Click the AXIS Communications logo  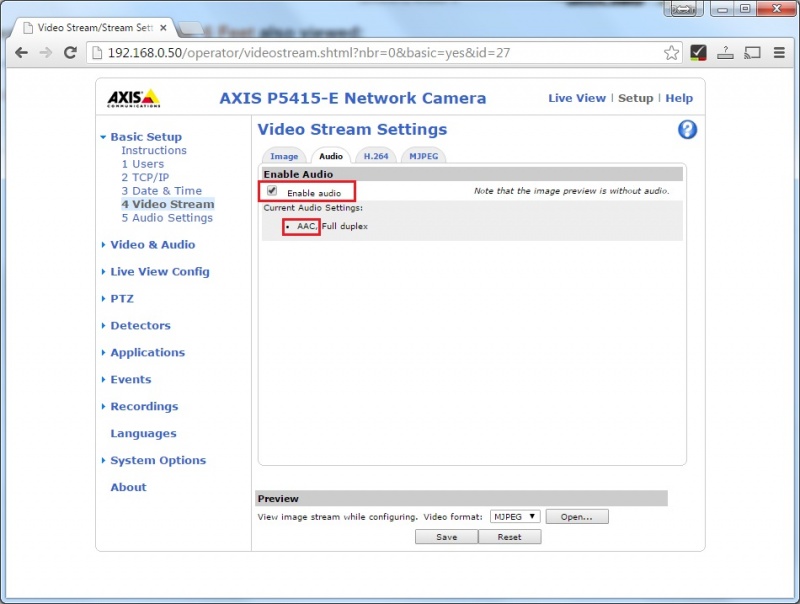pos(134,98)
